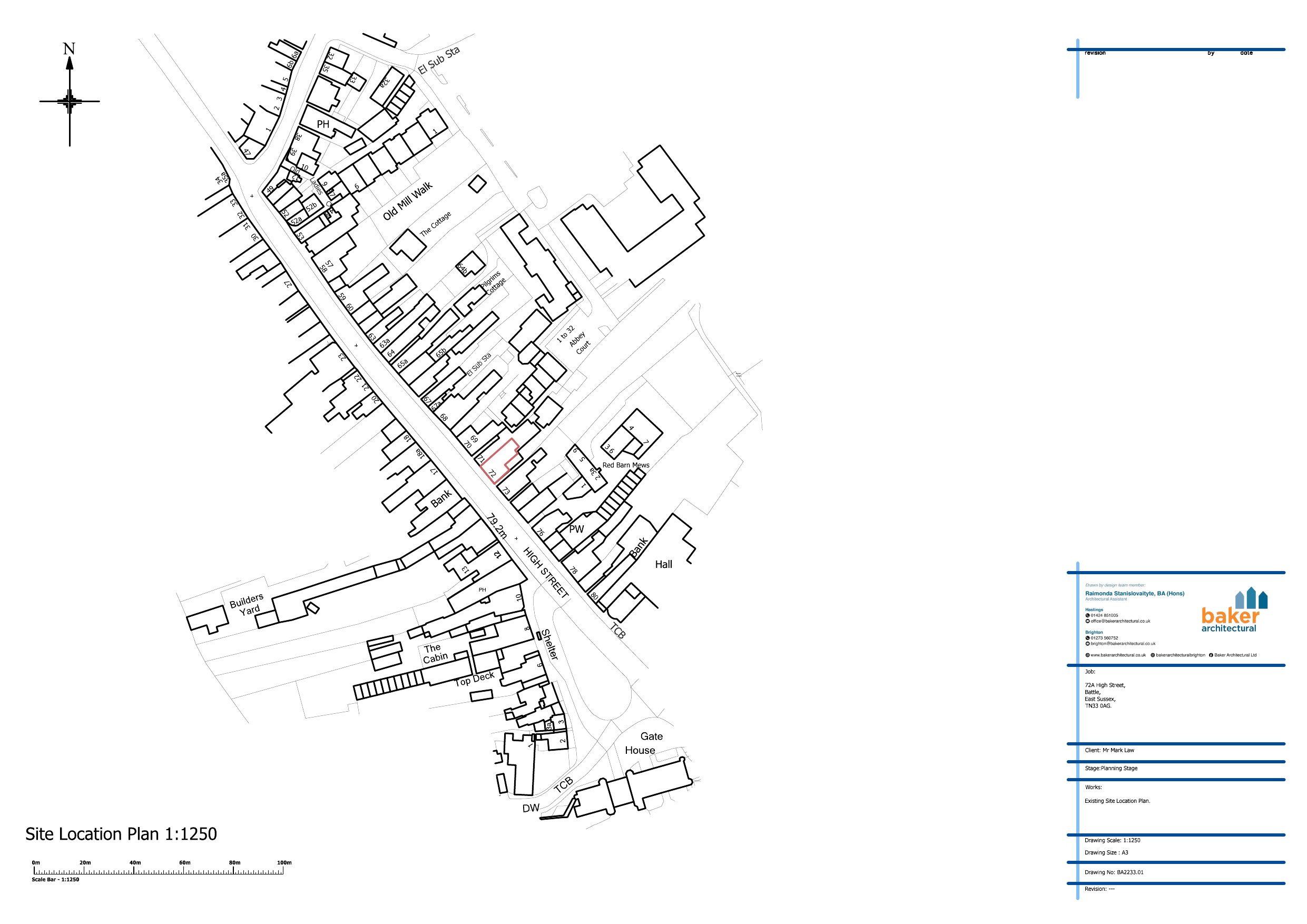Click the Instagram icon beside bakerarchitecturalbrighton
This screenshot has height=924, width=1307.
pos(1153,655)
